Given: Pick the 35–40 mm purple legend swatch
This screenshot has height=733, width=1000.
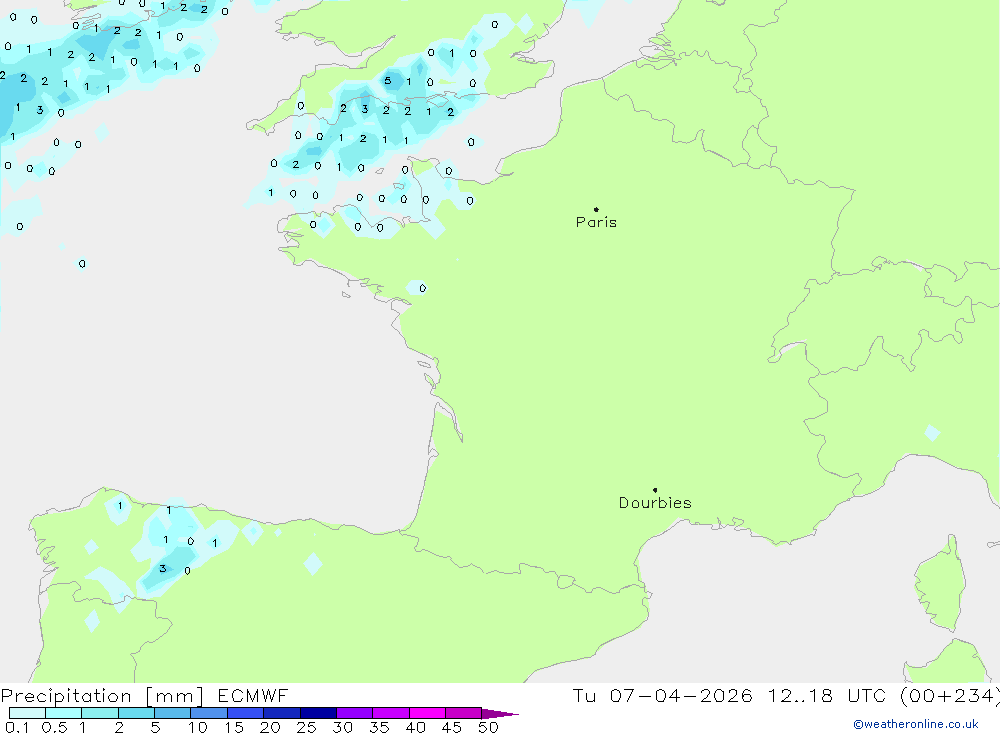Looking at the screenshot, I should (x=391, y=713).
